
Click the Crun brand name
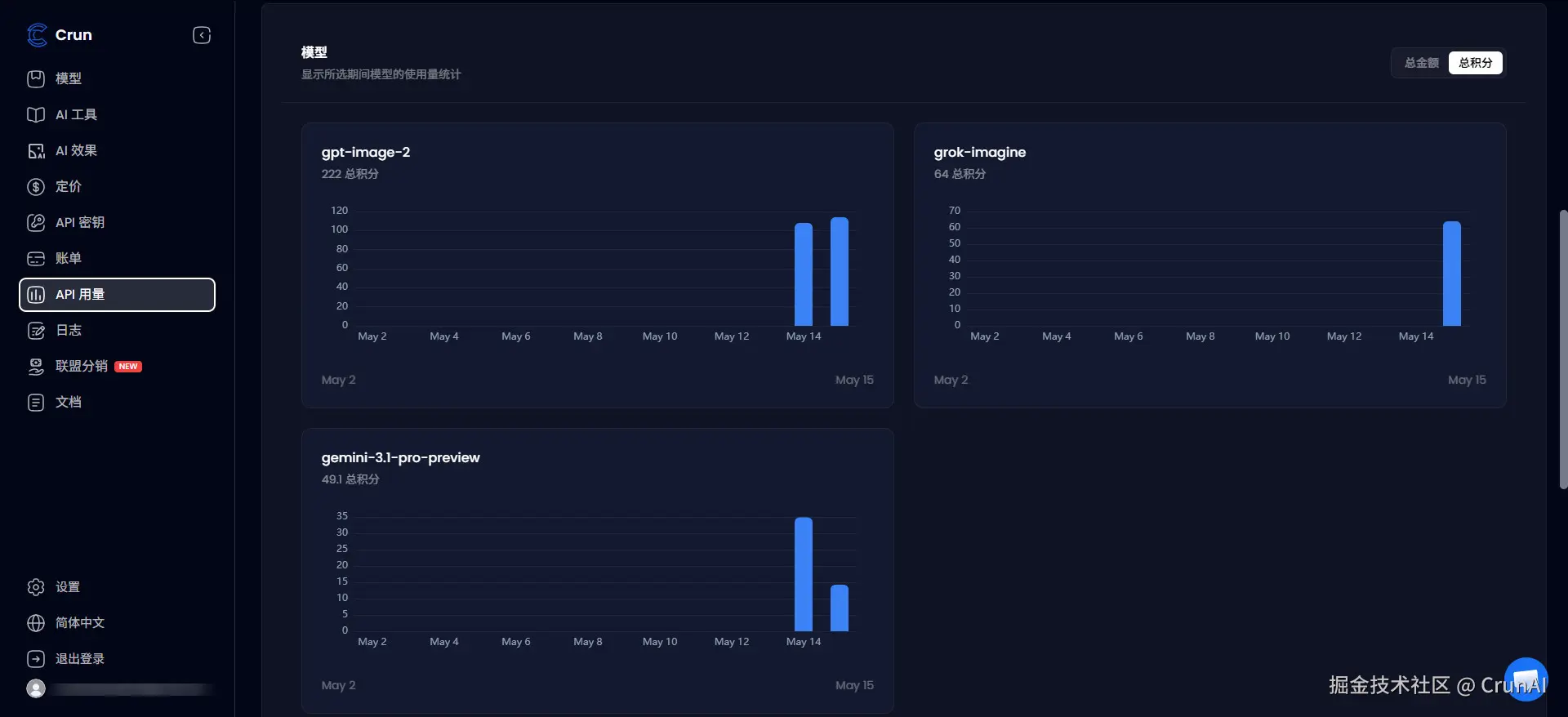click(73, 35)
